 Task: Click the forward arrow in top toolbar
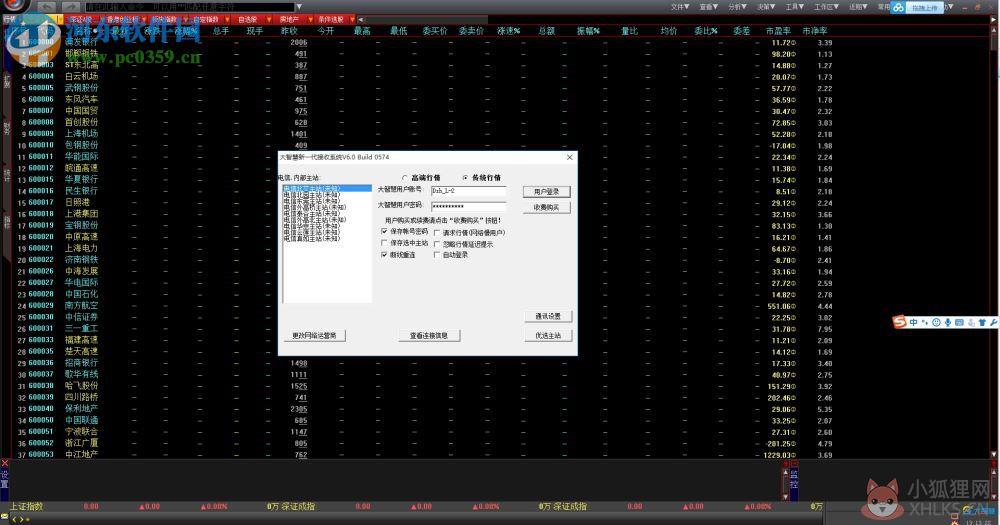click(71, 6)
